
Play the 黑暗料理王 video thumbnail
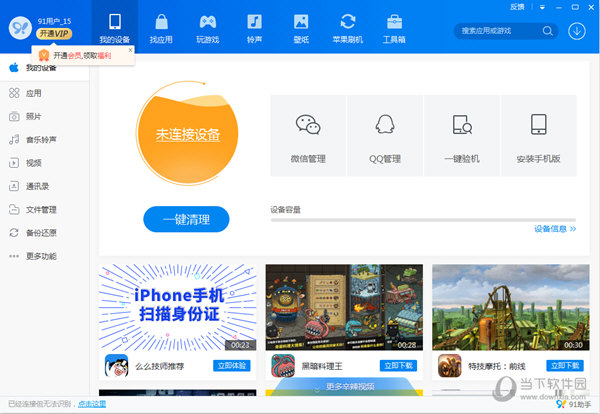(344, 307)
